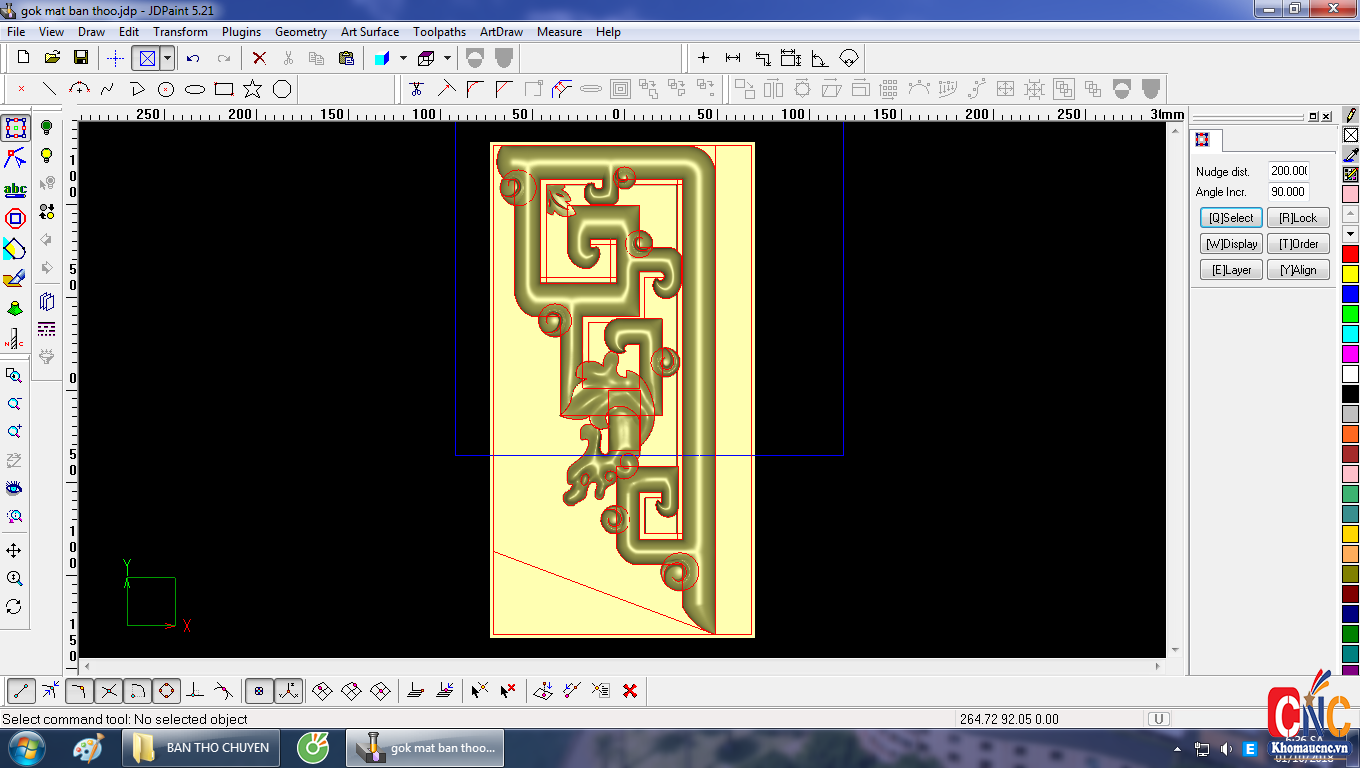Expand the wireframe box dropdown arrow
This screenshot has width=1360, height=768.
click(x=447, y=58)
